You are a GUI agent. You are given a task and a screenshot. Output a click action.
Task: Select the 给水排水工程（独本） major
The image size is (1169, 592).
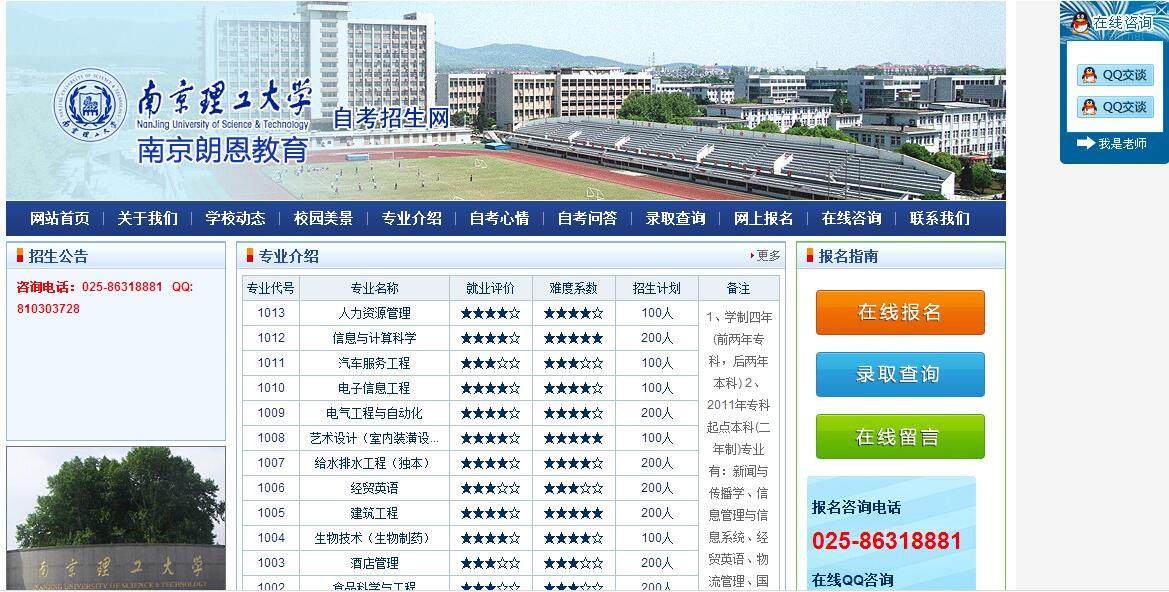(x=374, y=463)
